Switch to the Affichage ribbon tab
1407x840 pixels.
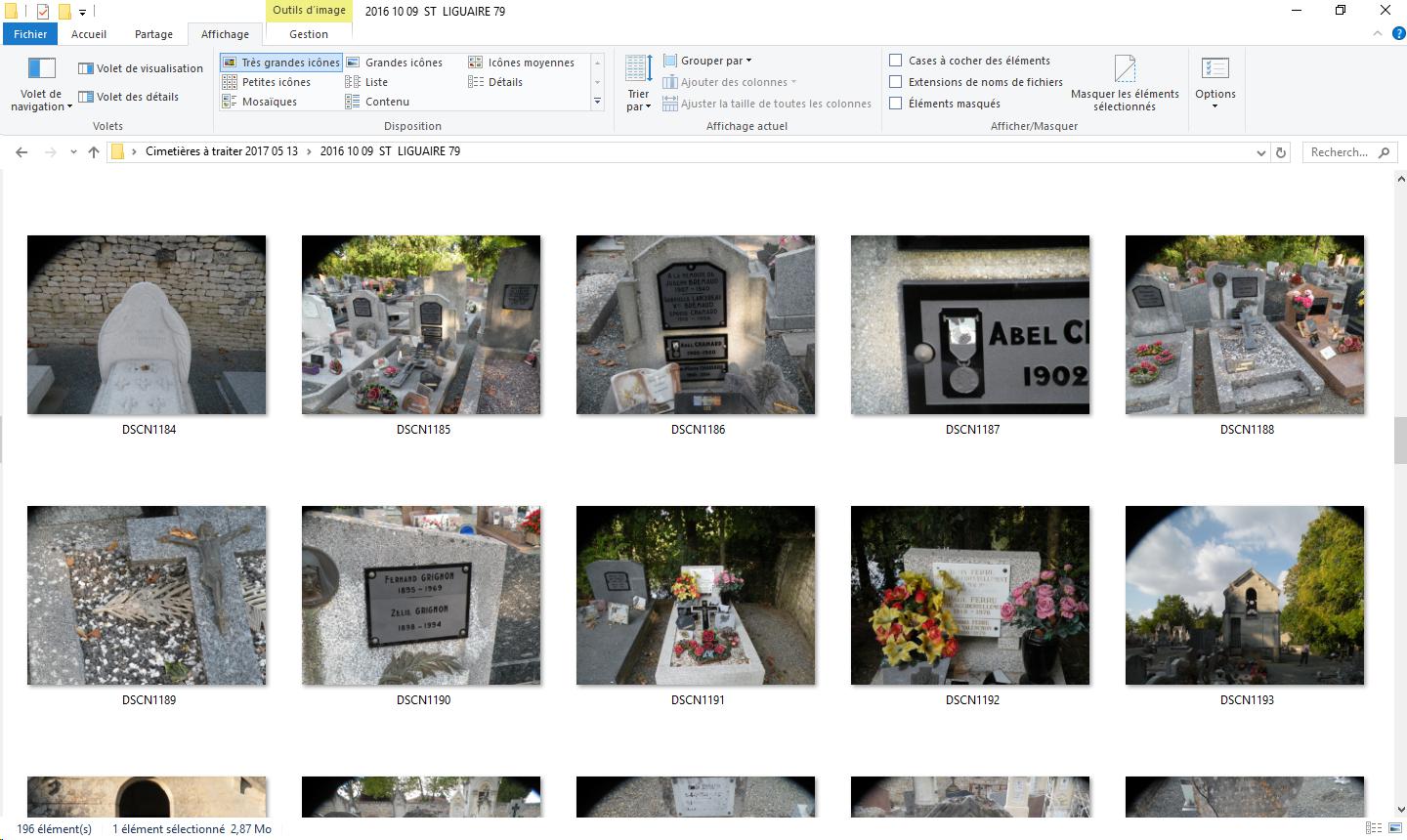click(x=225, y=34)
